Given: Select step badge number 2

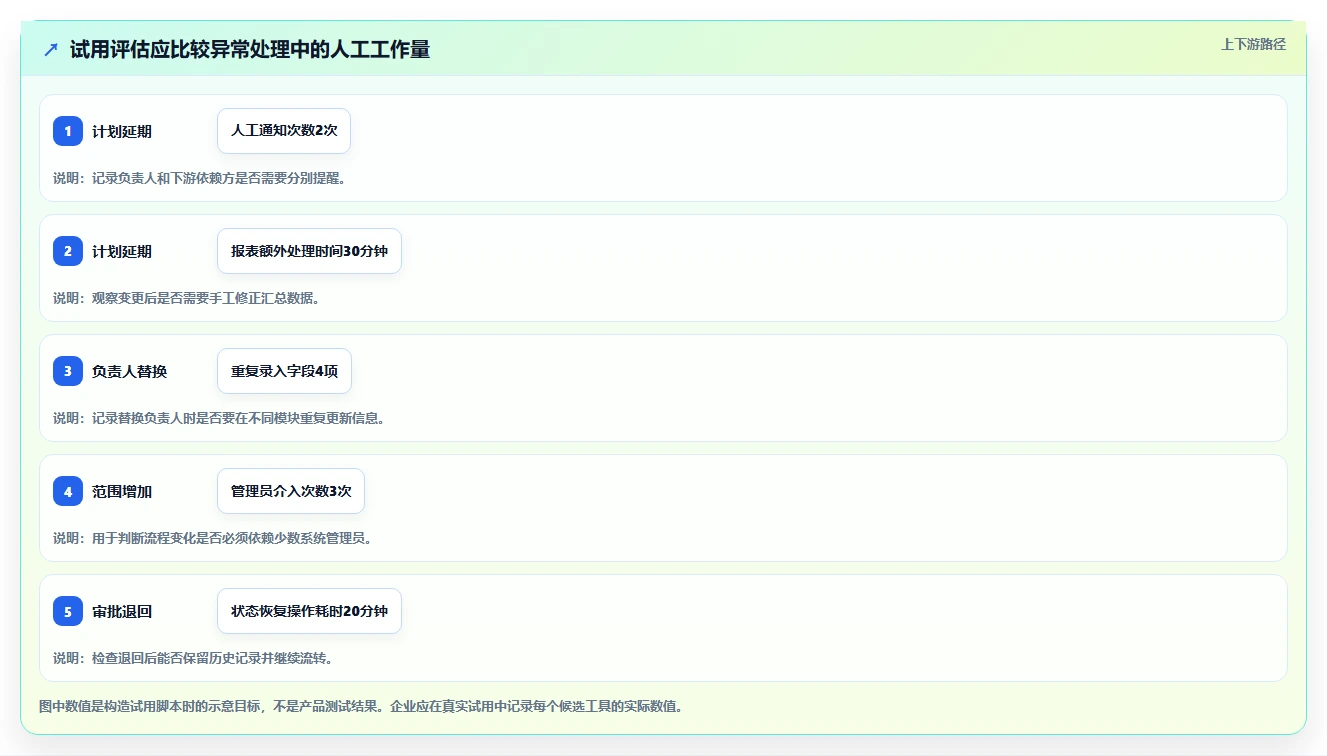Looking at the screenshot, I should 68,251.
